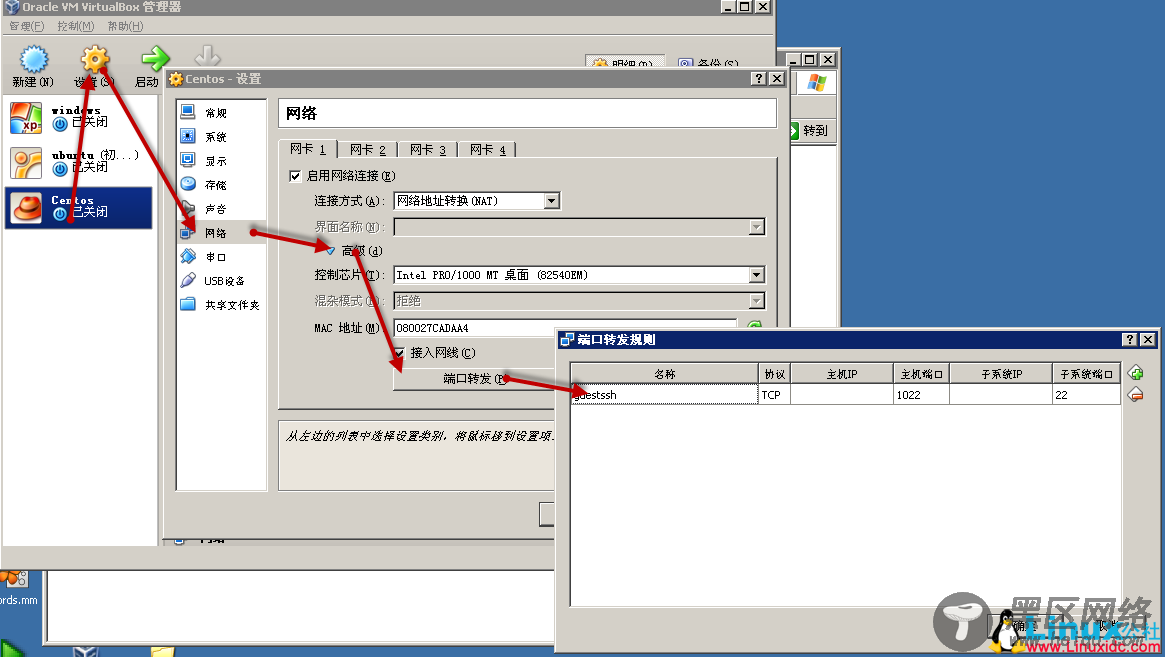Open the 串口 (Serial Ports) settings category
The height and width of the screenshot is (657, 1165).
pyautogui.click(x=221, y=256)
